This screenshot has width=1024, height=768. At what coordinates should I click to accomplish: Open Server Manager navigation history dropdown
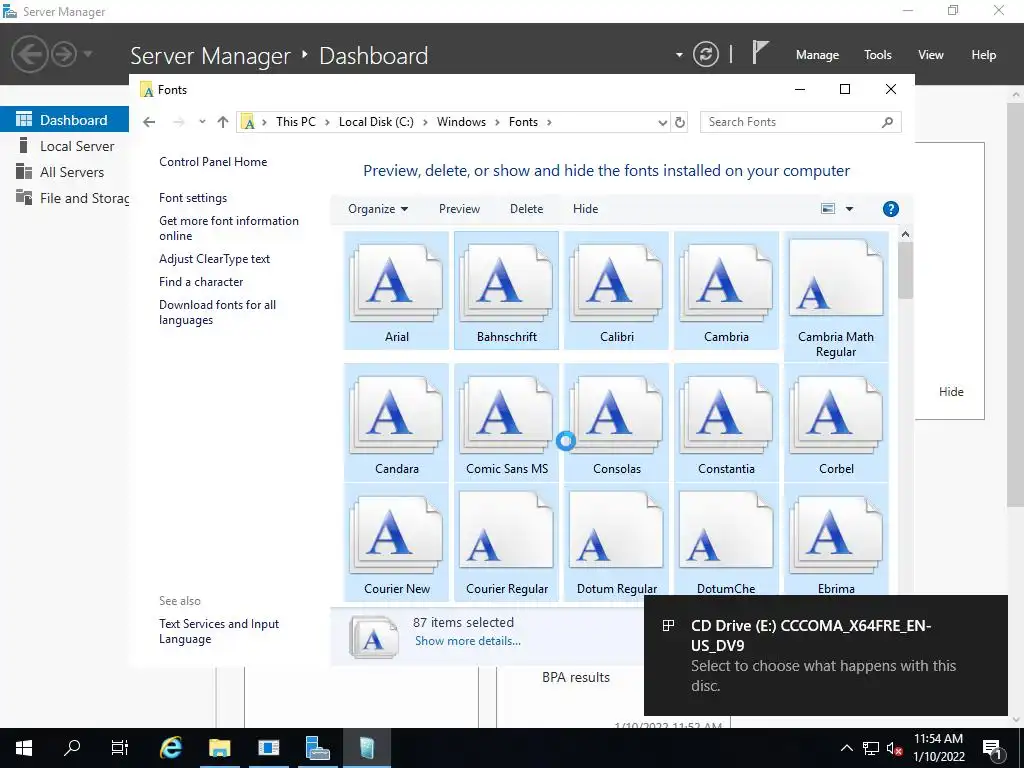click(x=88, y=54)
